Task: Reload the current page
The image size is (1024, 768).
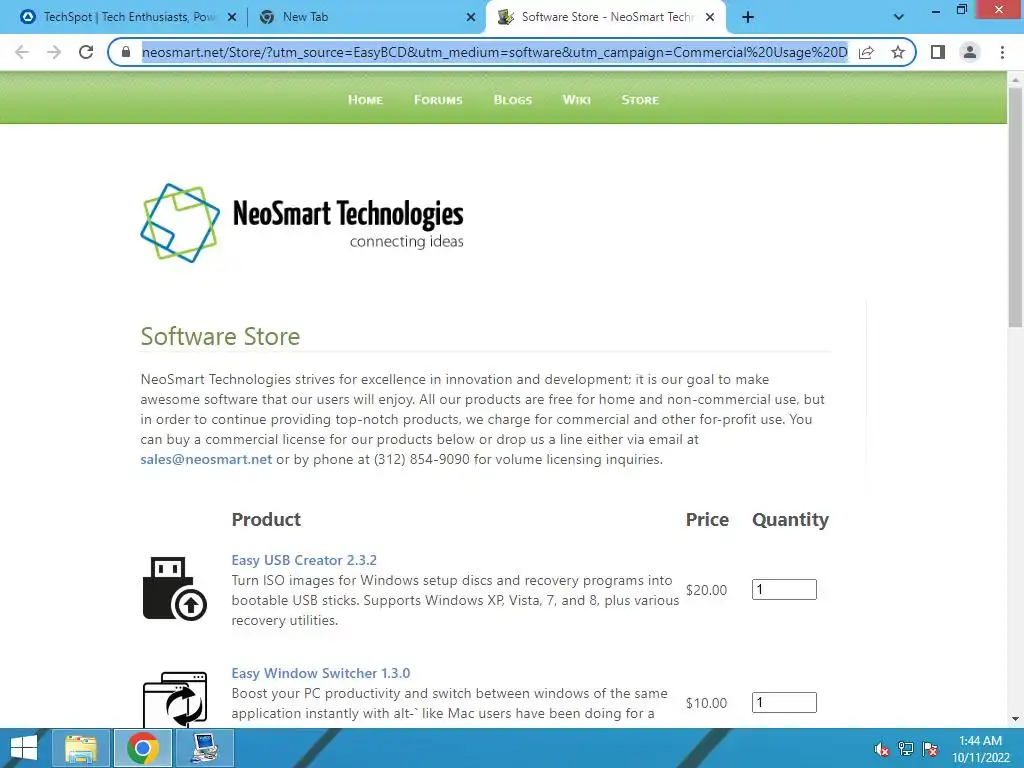Action: [x=86, y=52]
